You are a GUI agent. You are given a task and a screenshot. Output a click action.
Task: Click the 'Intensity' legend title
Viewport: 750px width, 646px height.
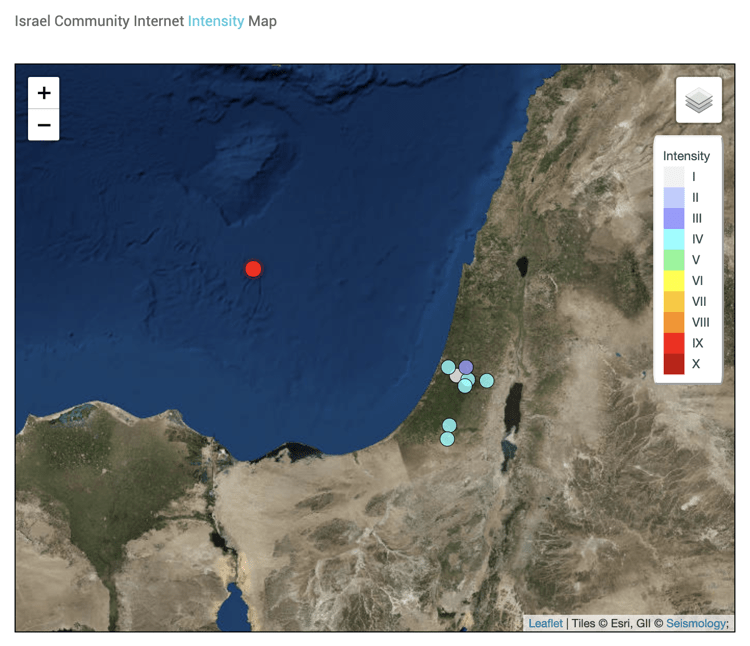tap(686, 156)
